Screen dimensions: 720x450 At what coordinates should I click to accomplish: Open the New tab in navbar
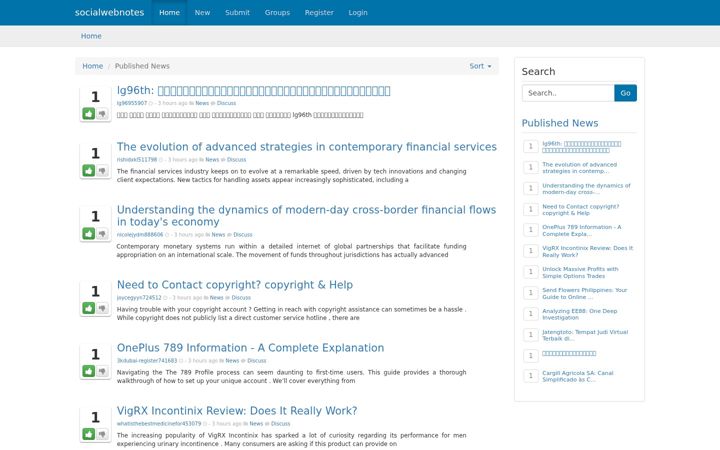click(202, 13)
